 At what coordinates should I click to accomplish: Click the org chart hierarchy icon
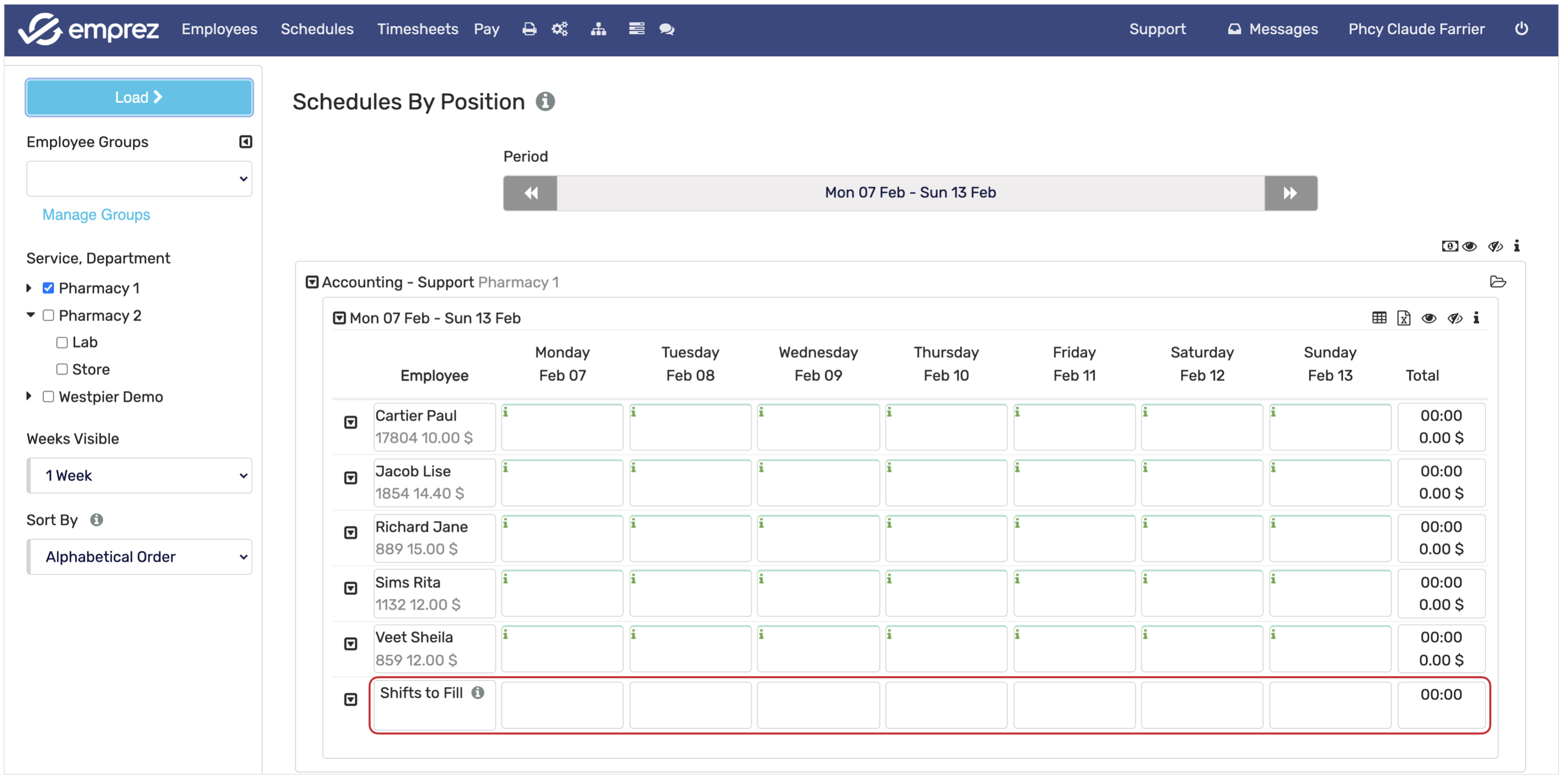tap(598, 29)
